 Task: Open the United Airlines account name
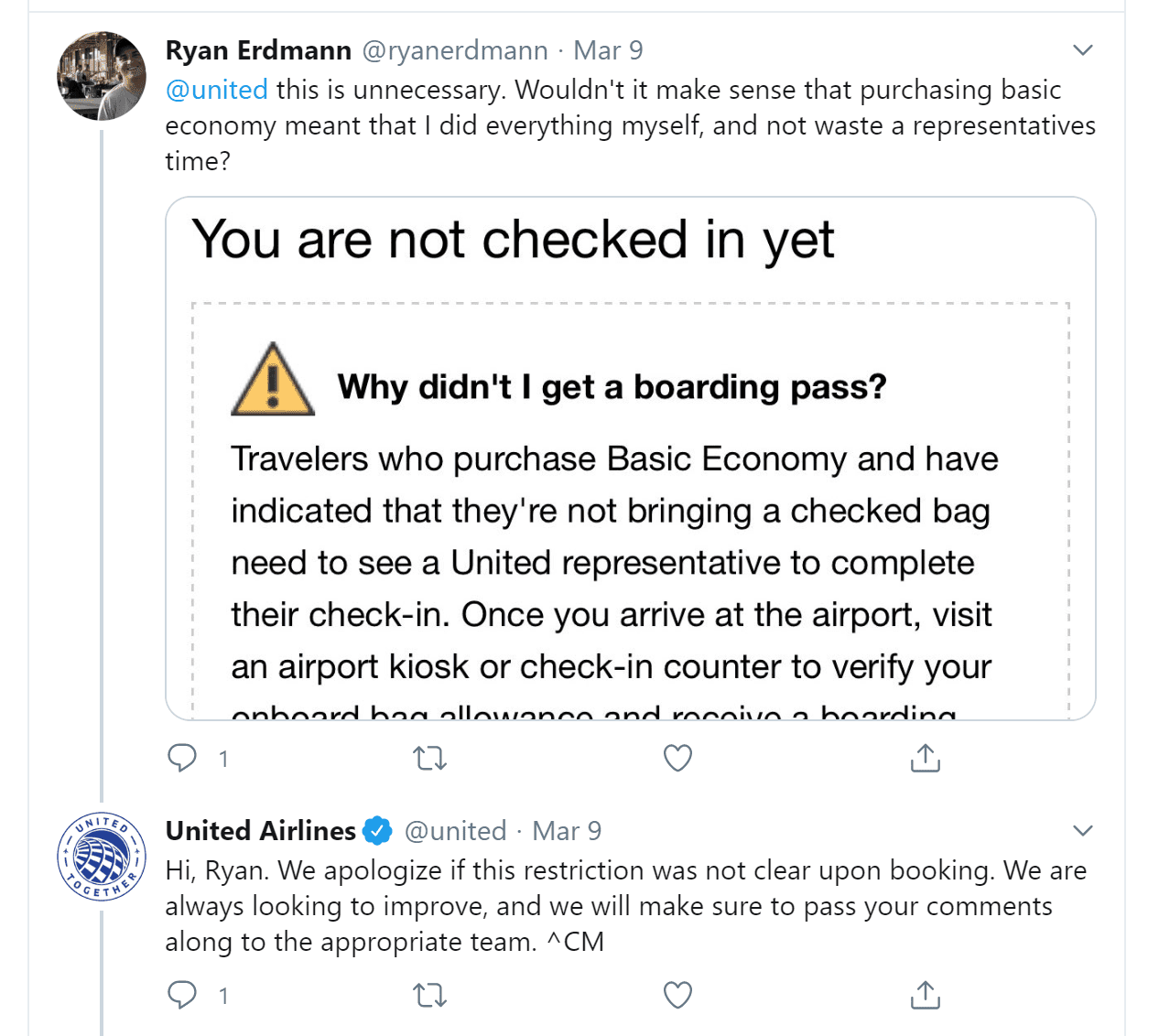(261, 831)
